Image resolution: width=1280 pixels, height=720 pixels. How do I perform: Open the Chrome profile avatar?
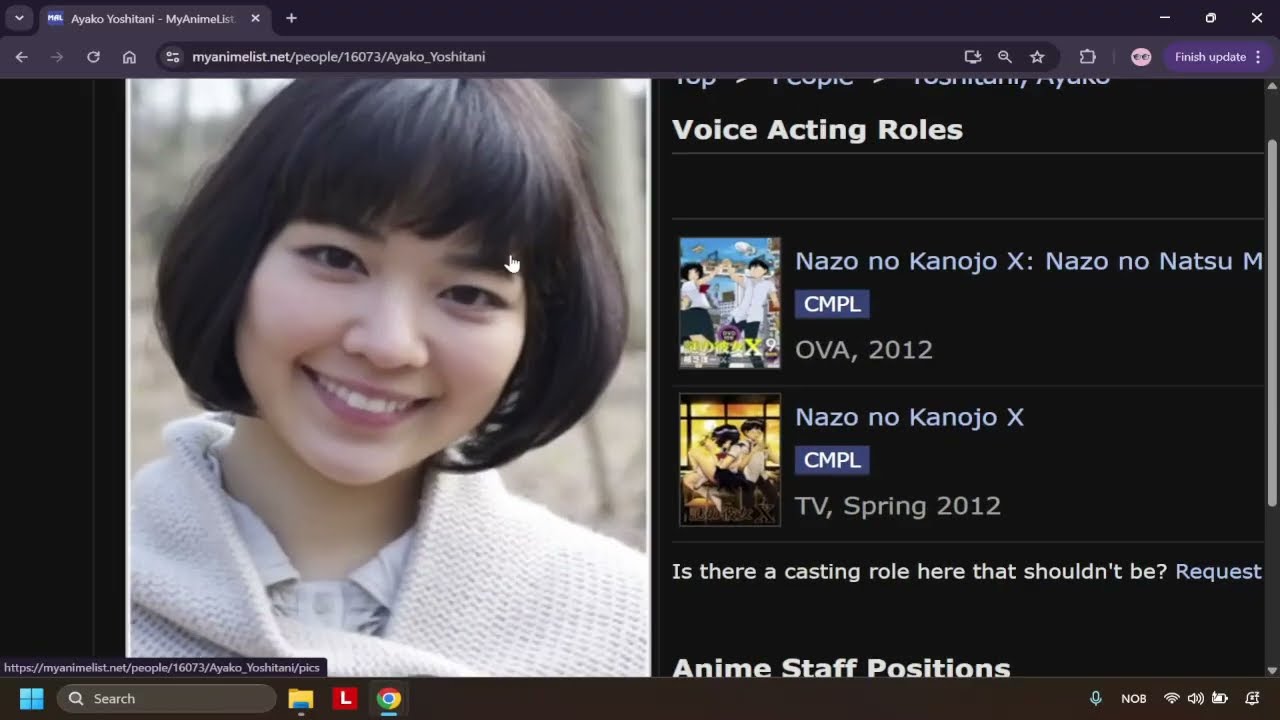pyautogui.click(x=1141, y=57)
